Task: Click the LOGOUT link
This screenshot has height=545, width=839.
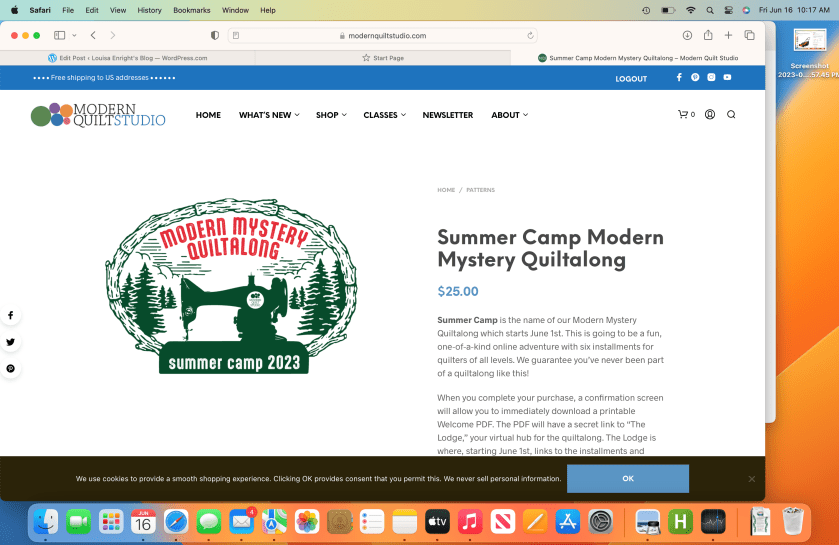Action: [x=631, y=79]
